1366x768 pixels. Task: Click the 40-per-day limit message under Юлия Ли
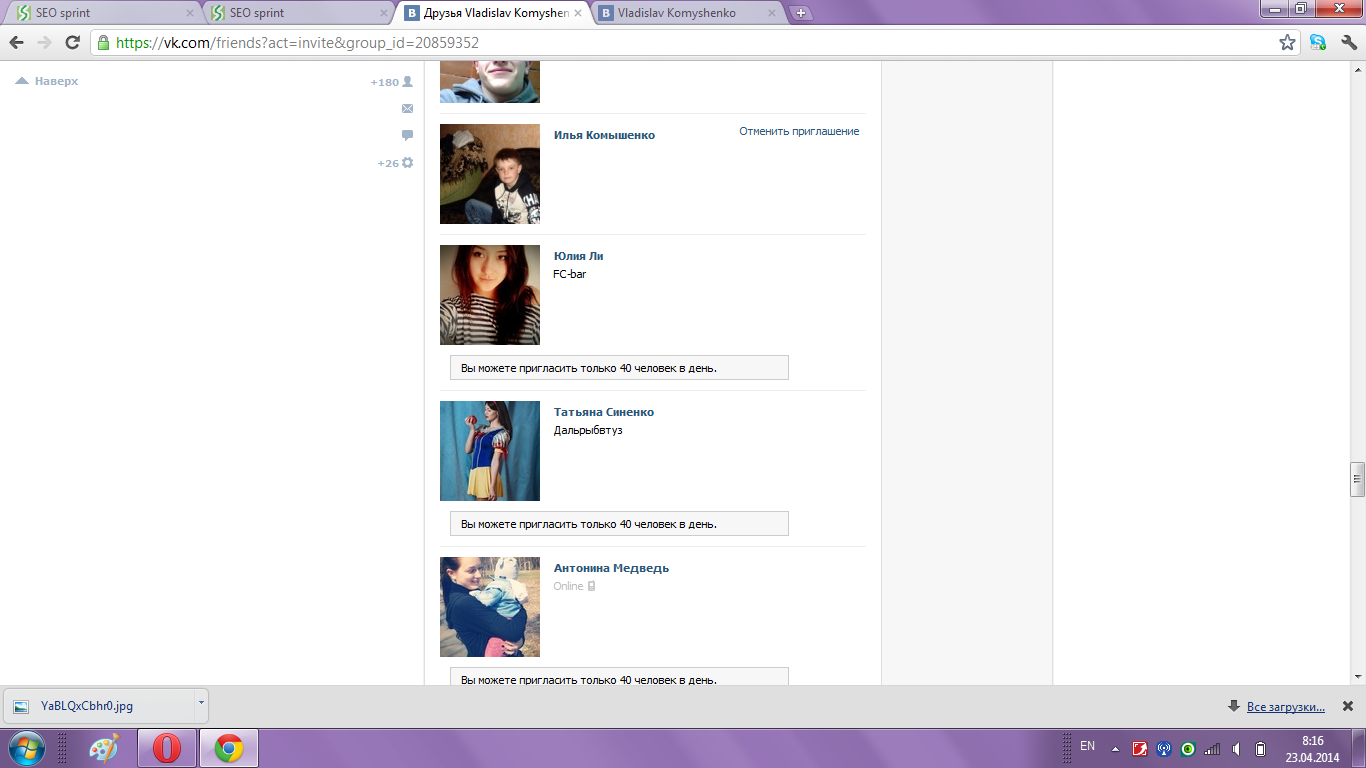[619, 368]
